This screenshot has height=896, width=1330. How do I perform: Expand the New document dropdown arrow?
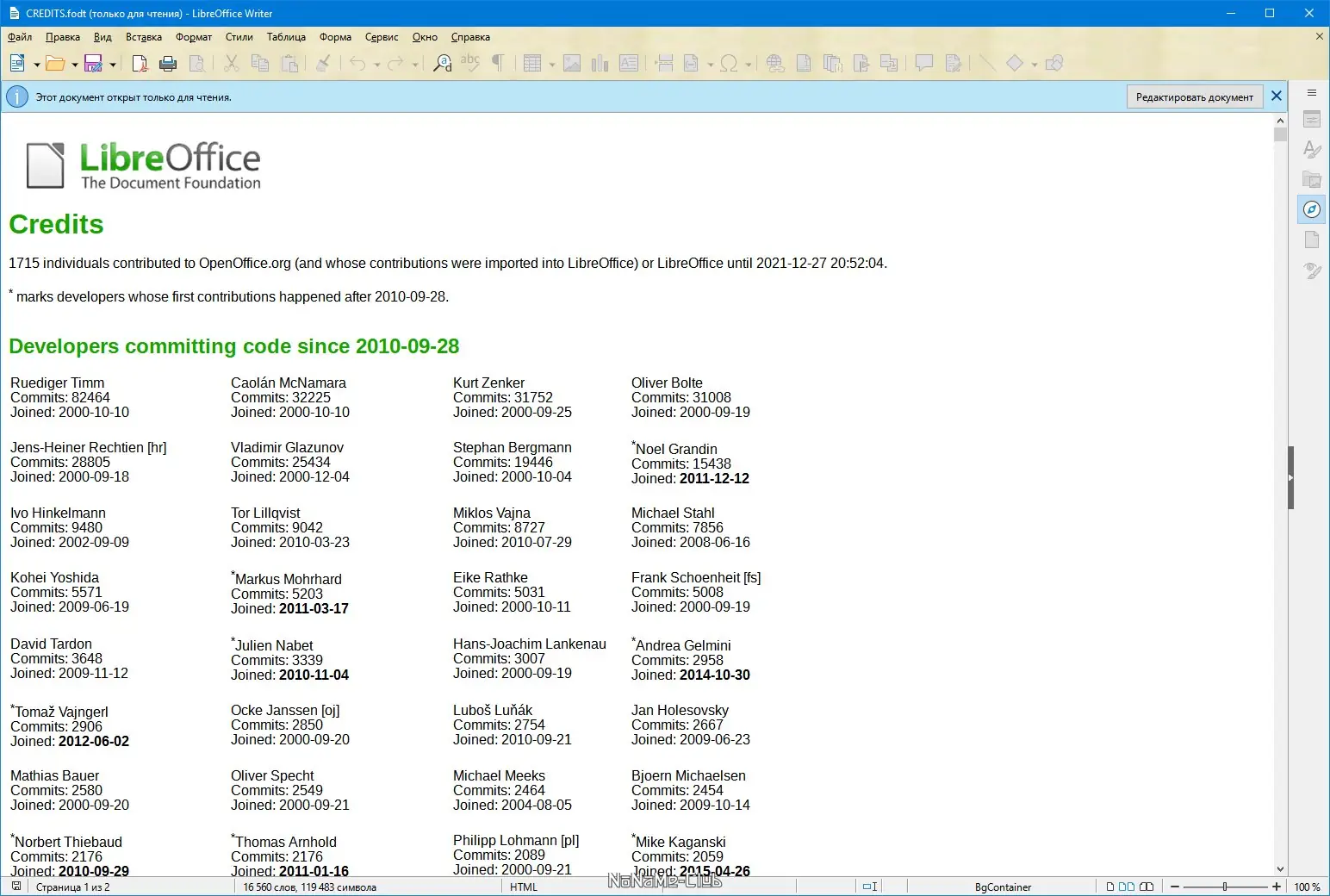[x=36, y=65]
